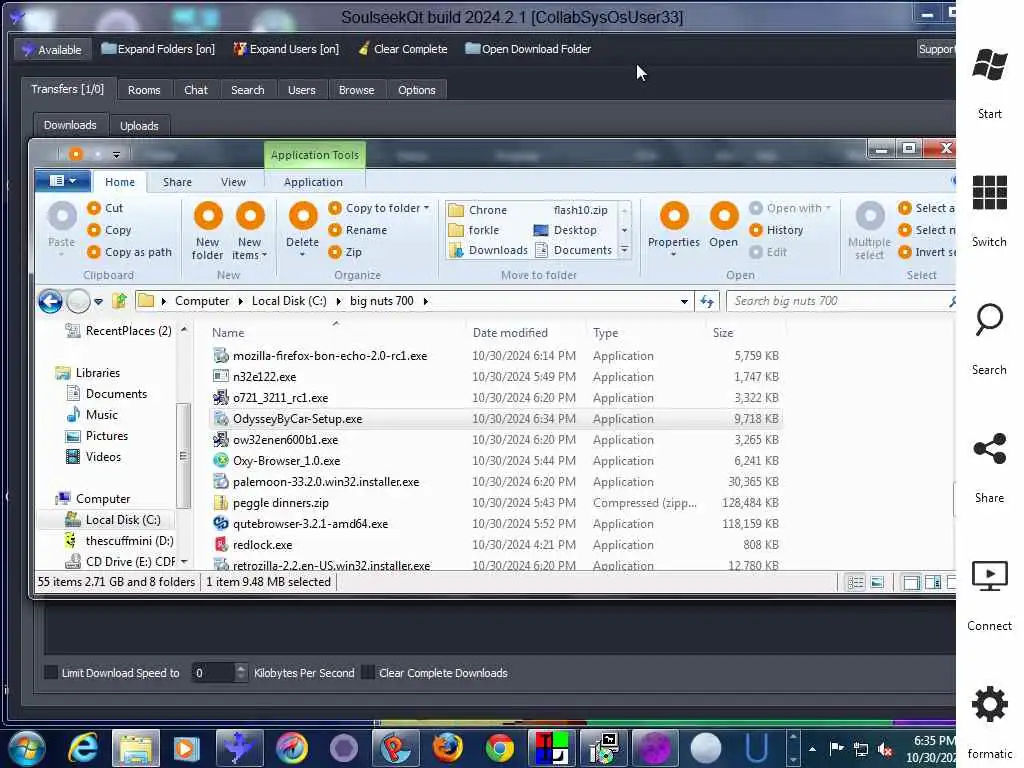The height and width of the screenshot is (768, 1024).
Task: Sort files by Date modified column
Action: 510,332
